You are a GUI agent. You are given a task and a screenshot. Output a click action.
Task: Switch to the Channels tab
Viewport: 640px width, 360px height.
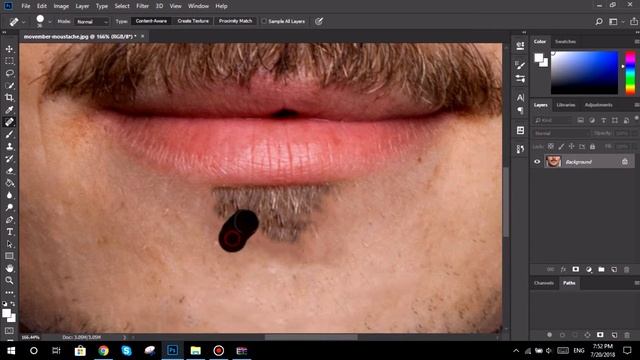pyautogui.click(x=544, y=283)
